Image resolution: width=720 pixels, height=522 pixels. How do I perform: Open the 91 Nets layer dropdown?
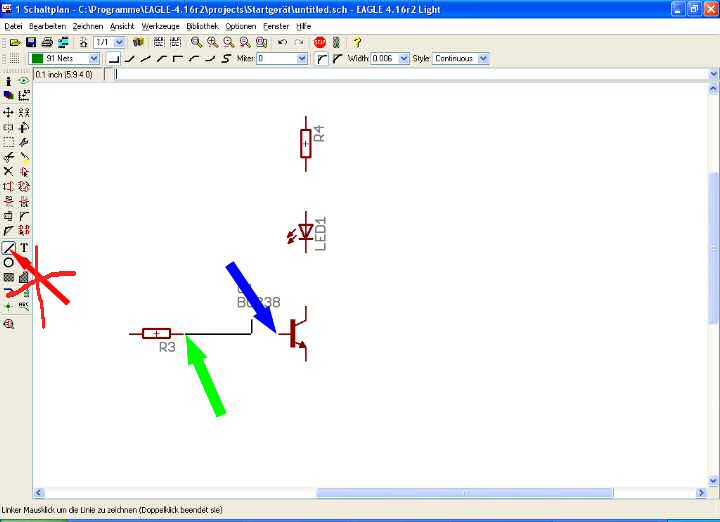[94, 59]
